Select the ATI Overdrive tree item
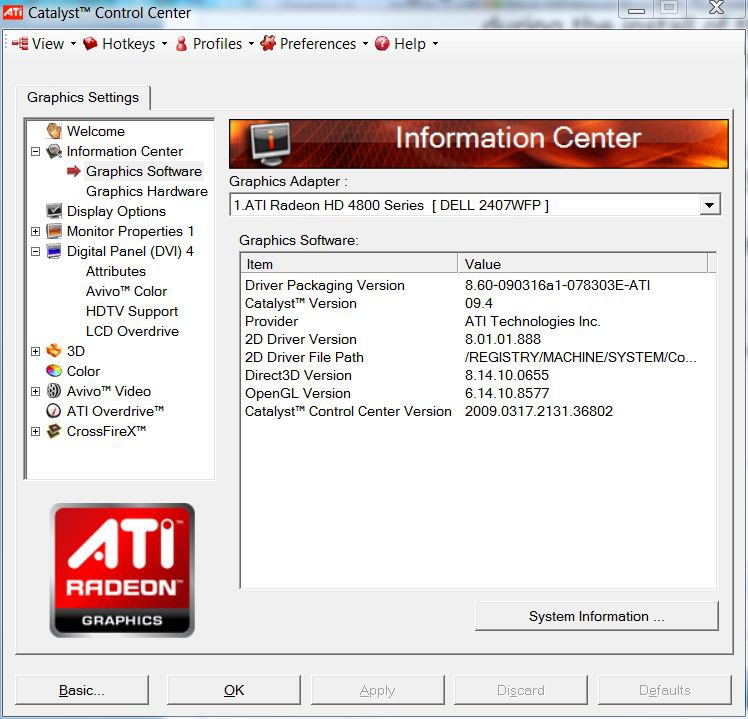The height and width of the screenshot is (719, 748). pos(115,411)
